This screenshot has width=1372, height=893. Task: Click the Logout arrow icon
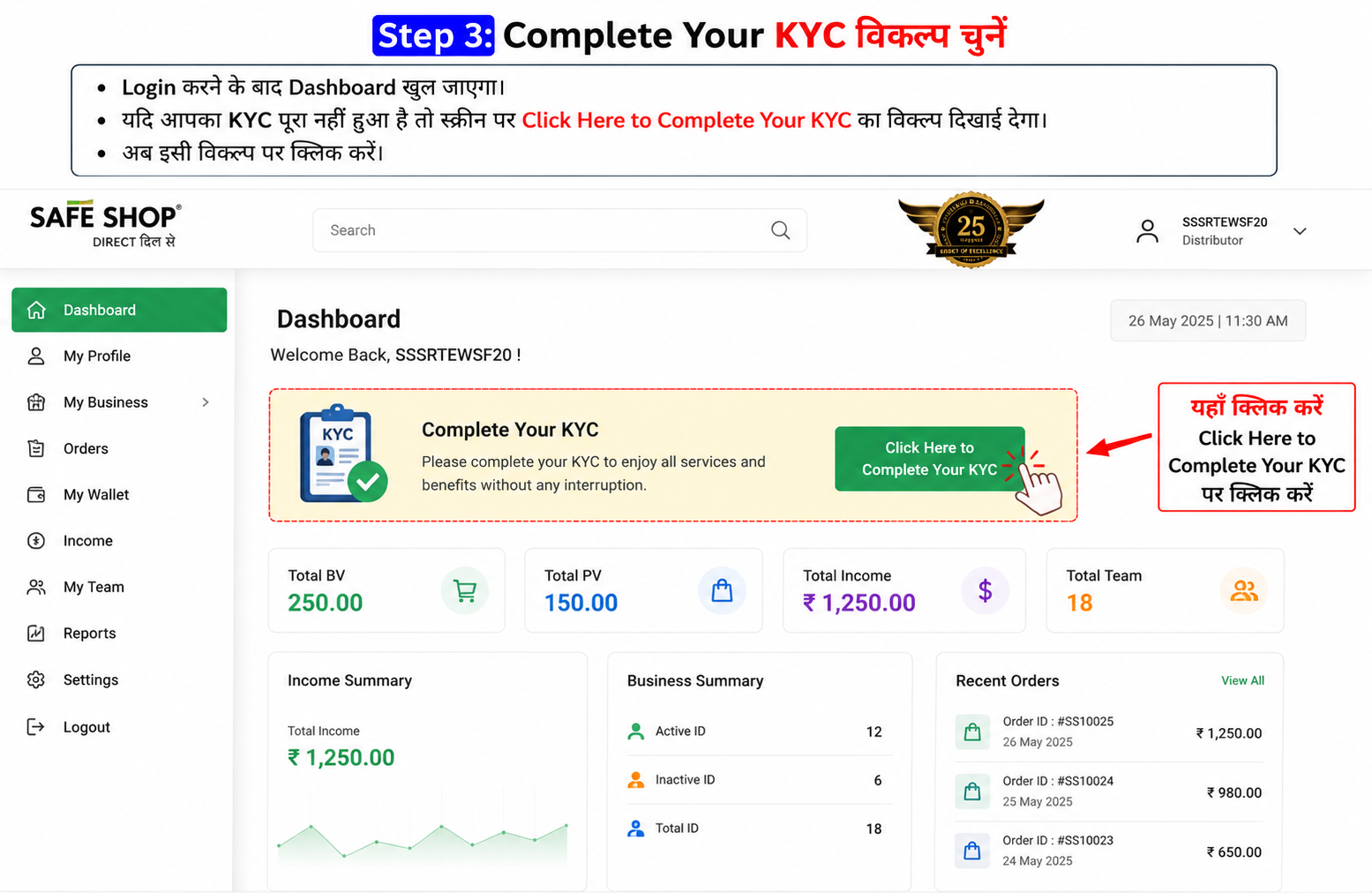point(36,727)
